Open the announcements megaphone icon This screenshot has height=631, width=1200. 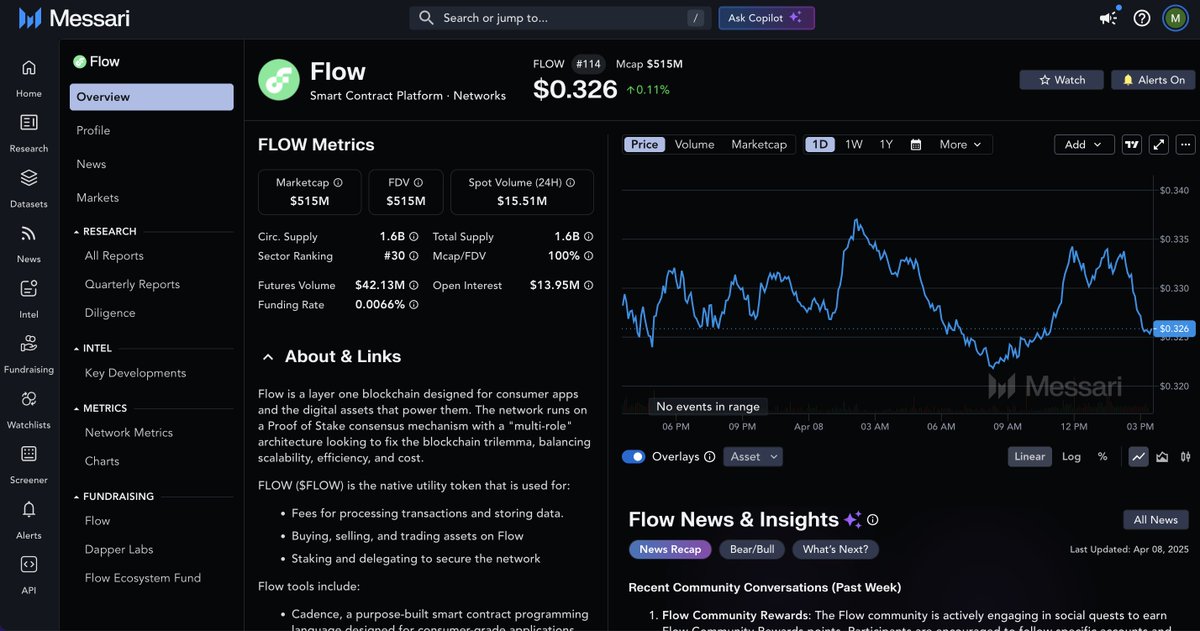coord(1108,18)
